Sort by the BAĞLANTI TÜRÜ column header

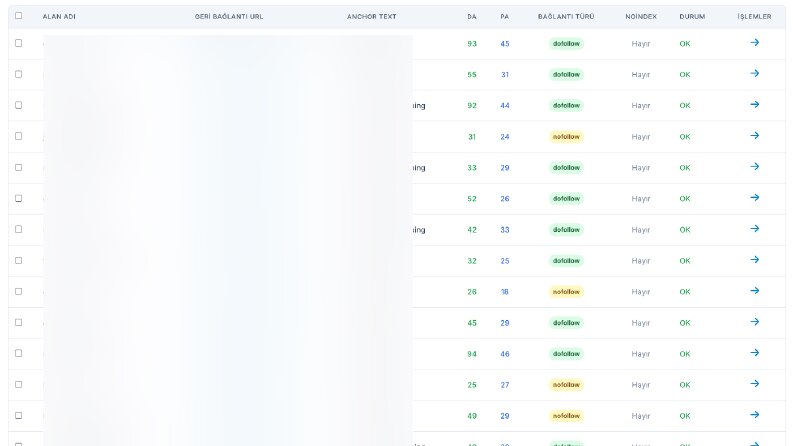point(566,17)
